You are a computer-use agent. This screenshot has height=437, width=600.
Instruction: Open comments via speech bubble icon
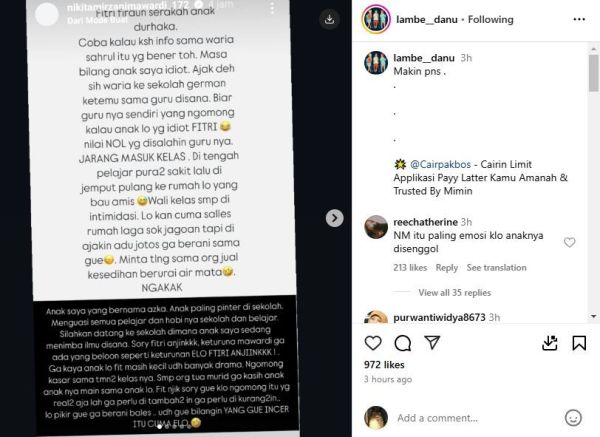point(403,343)
